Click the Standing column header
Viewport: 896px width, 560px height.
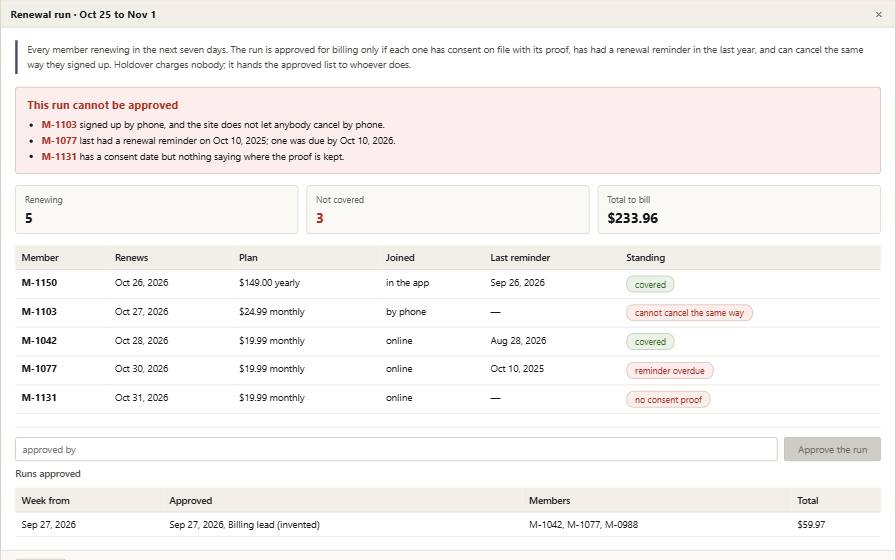(x=645, y=258)
